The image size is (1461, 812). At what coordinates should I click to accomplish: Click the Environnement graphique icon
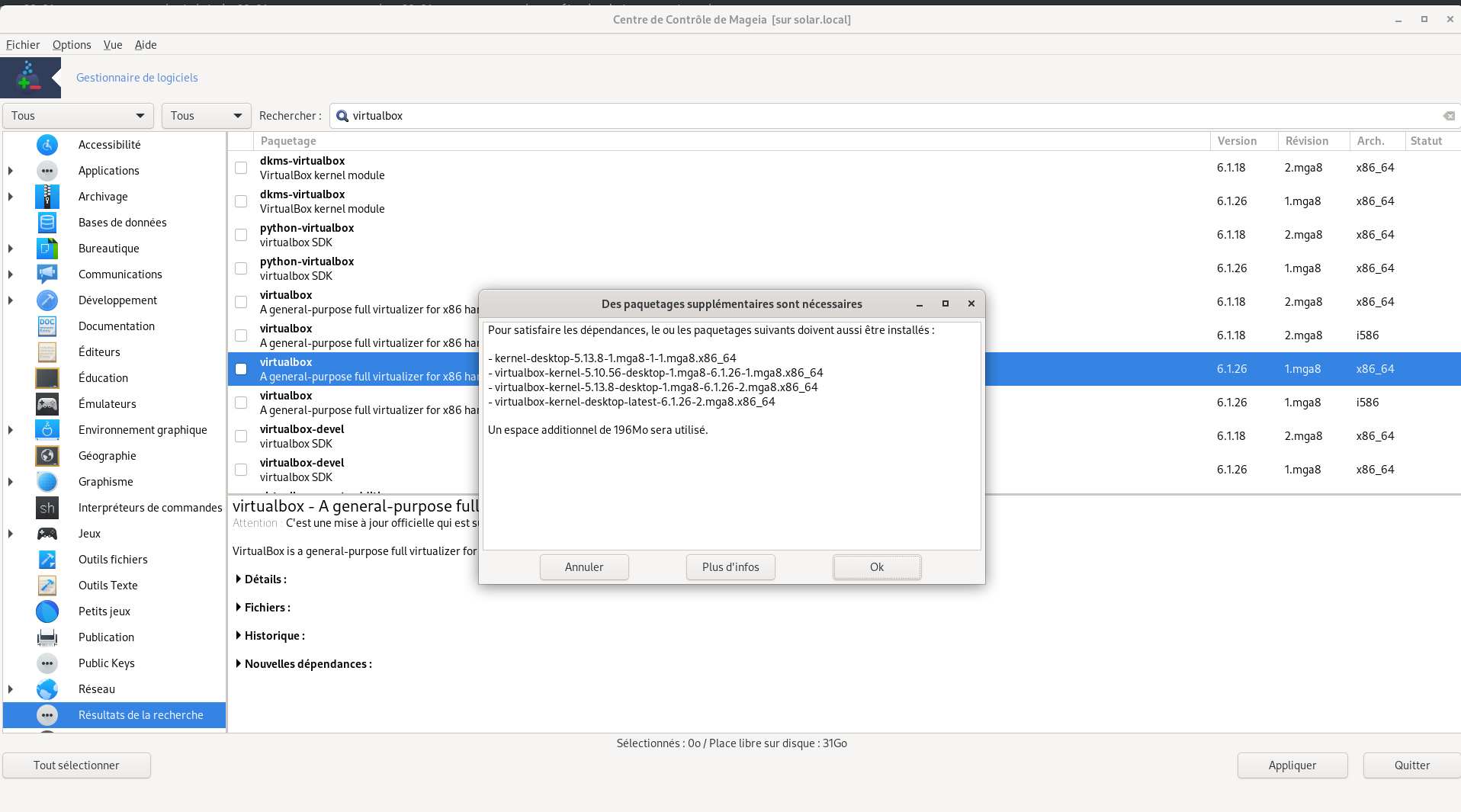click(47, 430)
